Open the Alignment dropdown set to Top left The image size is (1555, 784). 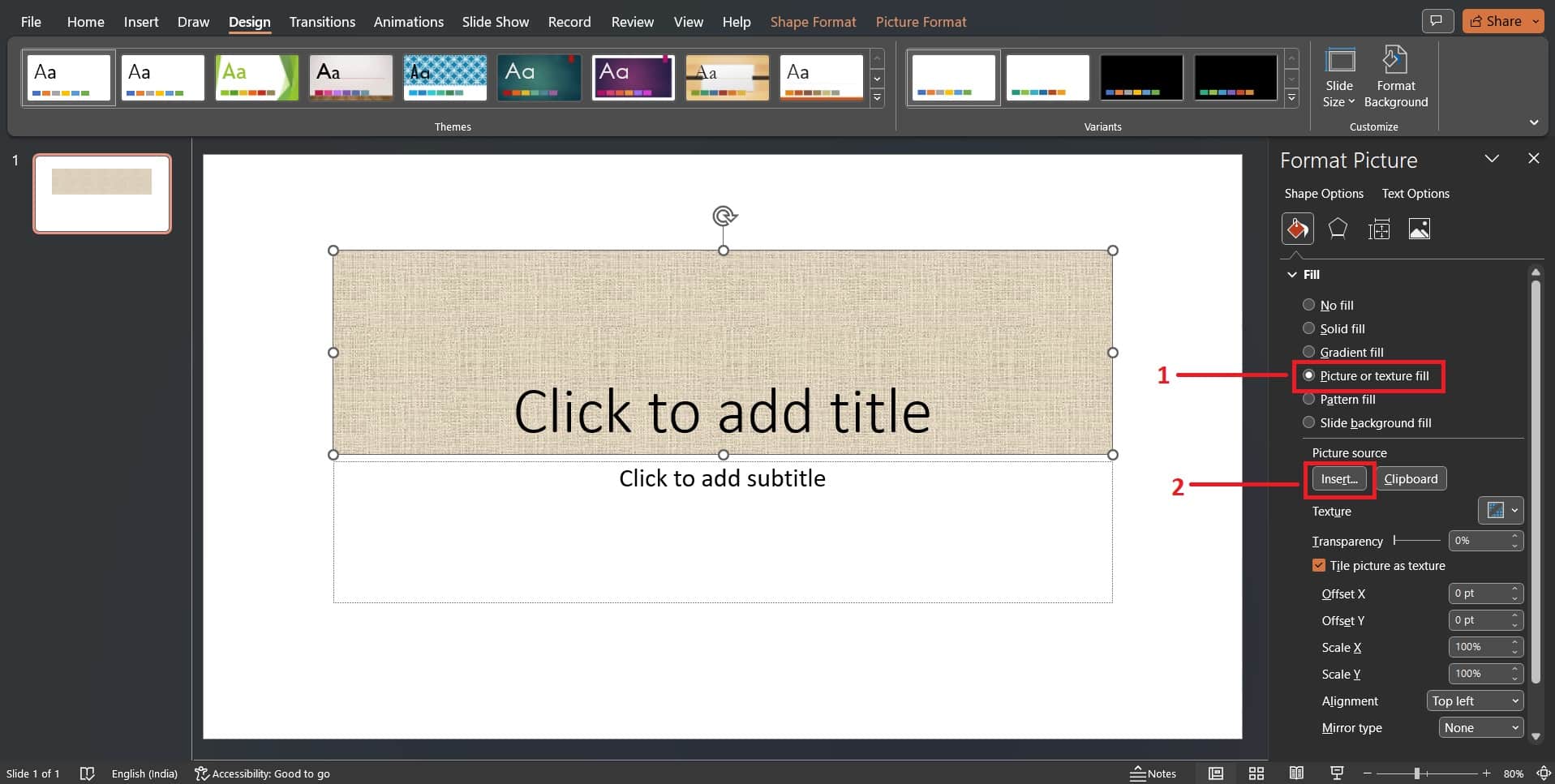1473,700
